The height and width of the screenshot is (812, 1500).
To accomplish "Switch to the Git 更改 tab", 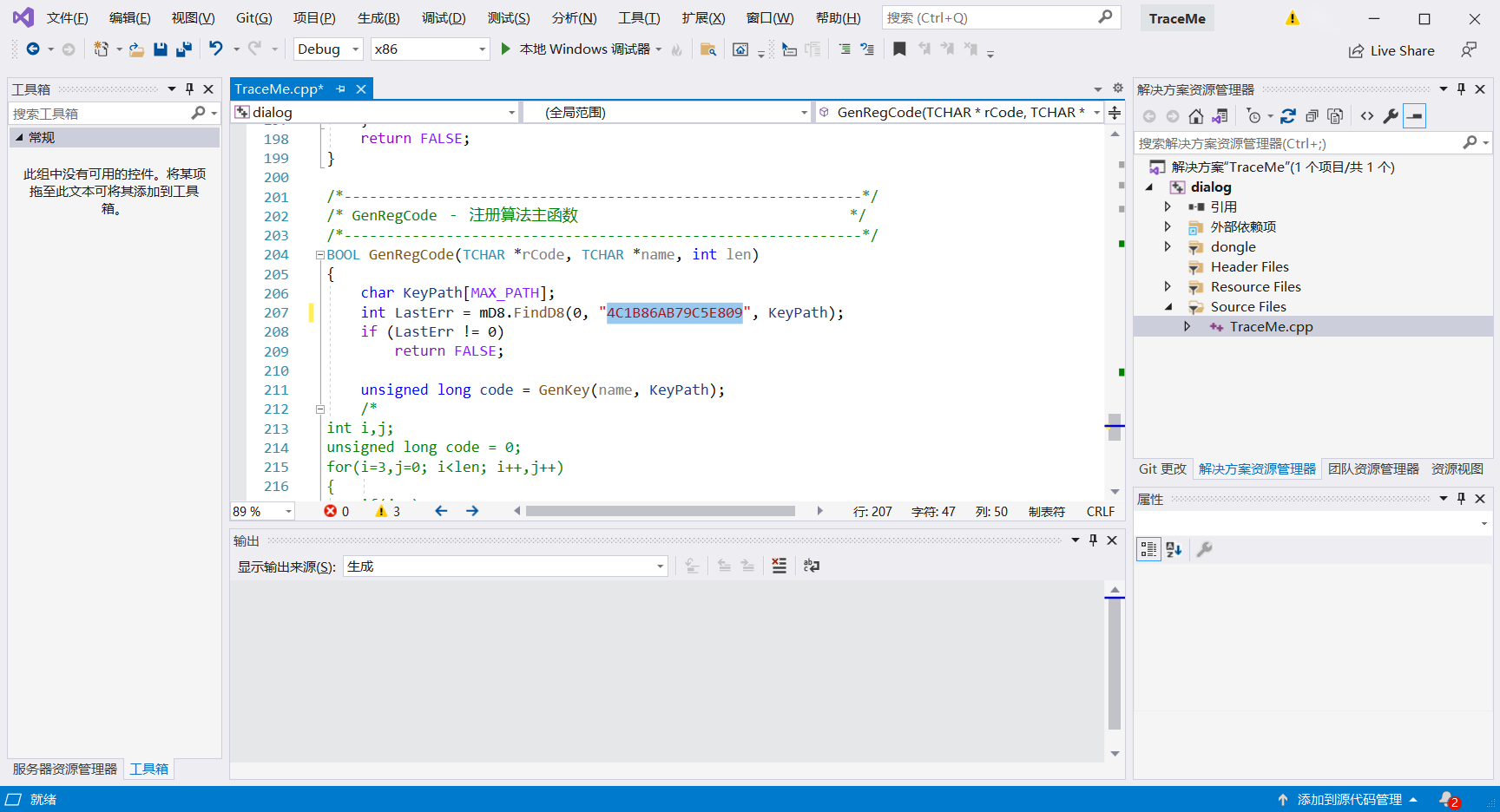I will (1162, 469).
